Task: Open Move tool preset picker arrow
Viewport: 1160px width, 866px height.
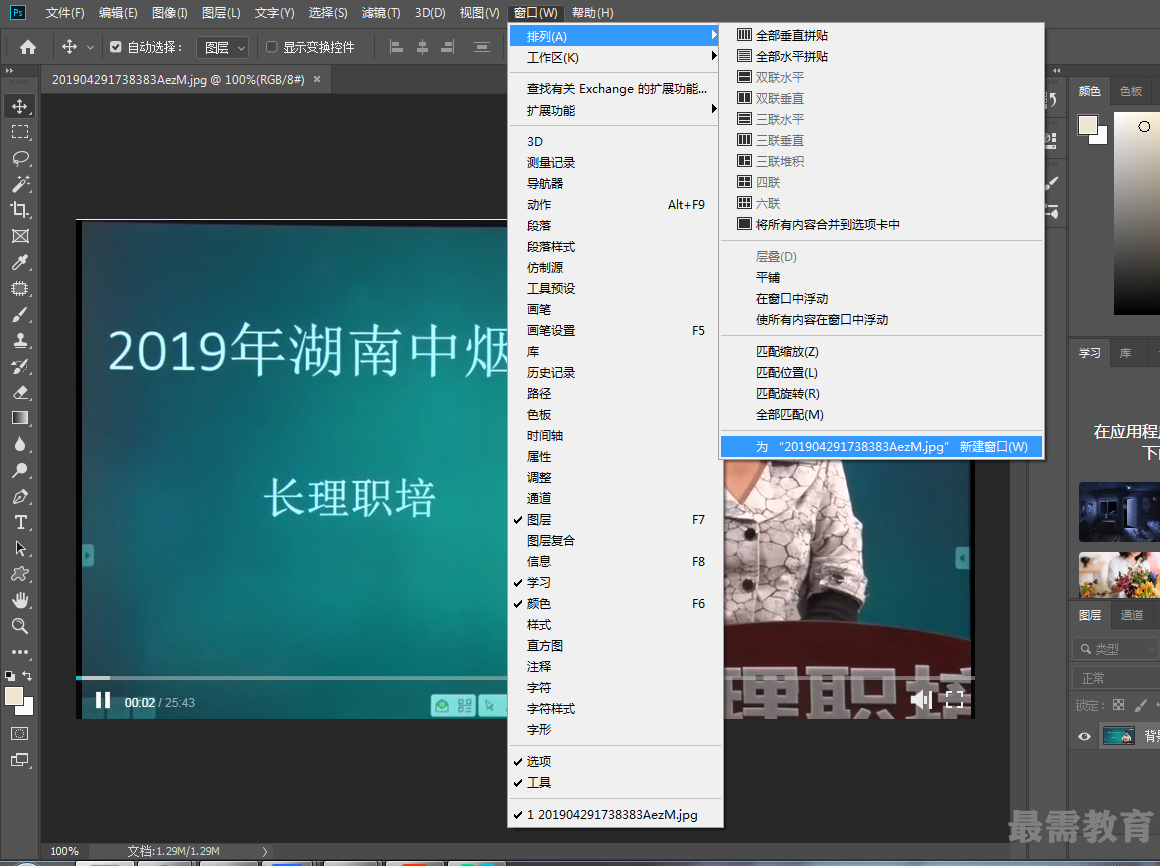Action: [90, 47]
